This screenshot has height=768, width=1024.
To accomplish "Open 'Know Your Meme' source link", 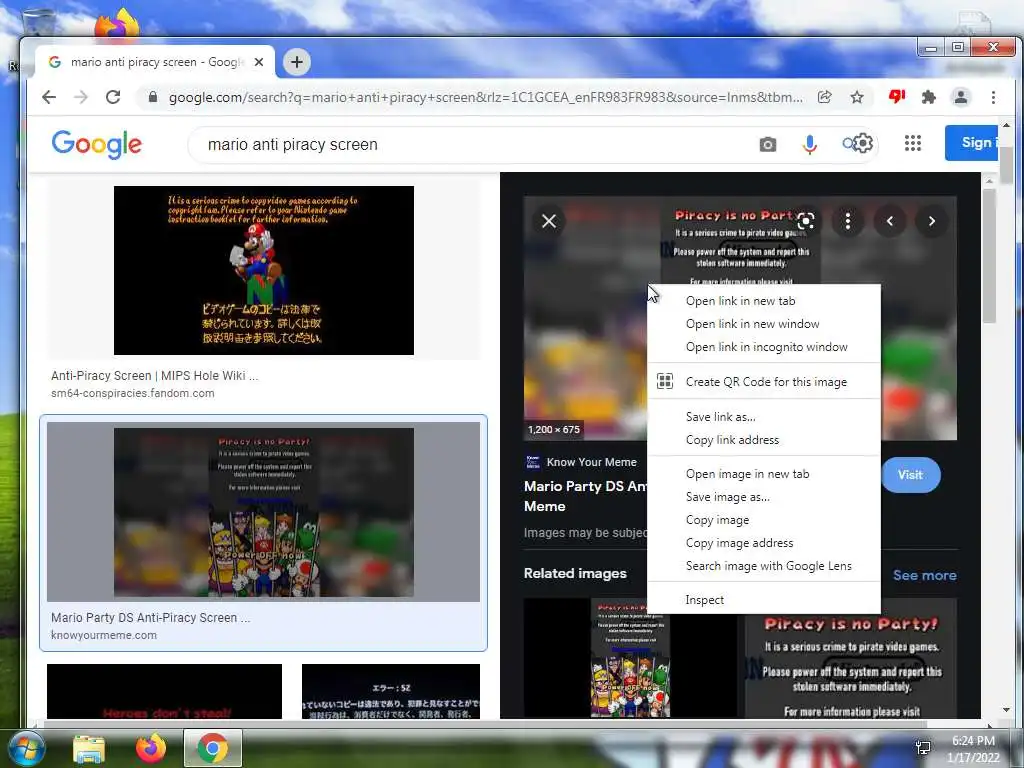I will (591, 462).
